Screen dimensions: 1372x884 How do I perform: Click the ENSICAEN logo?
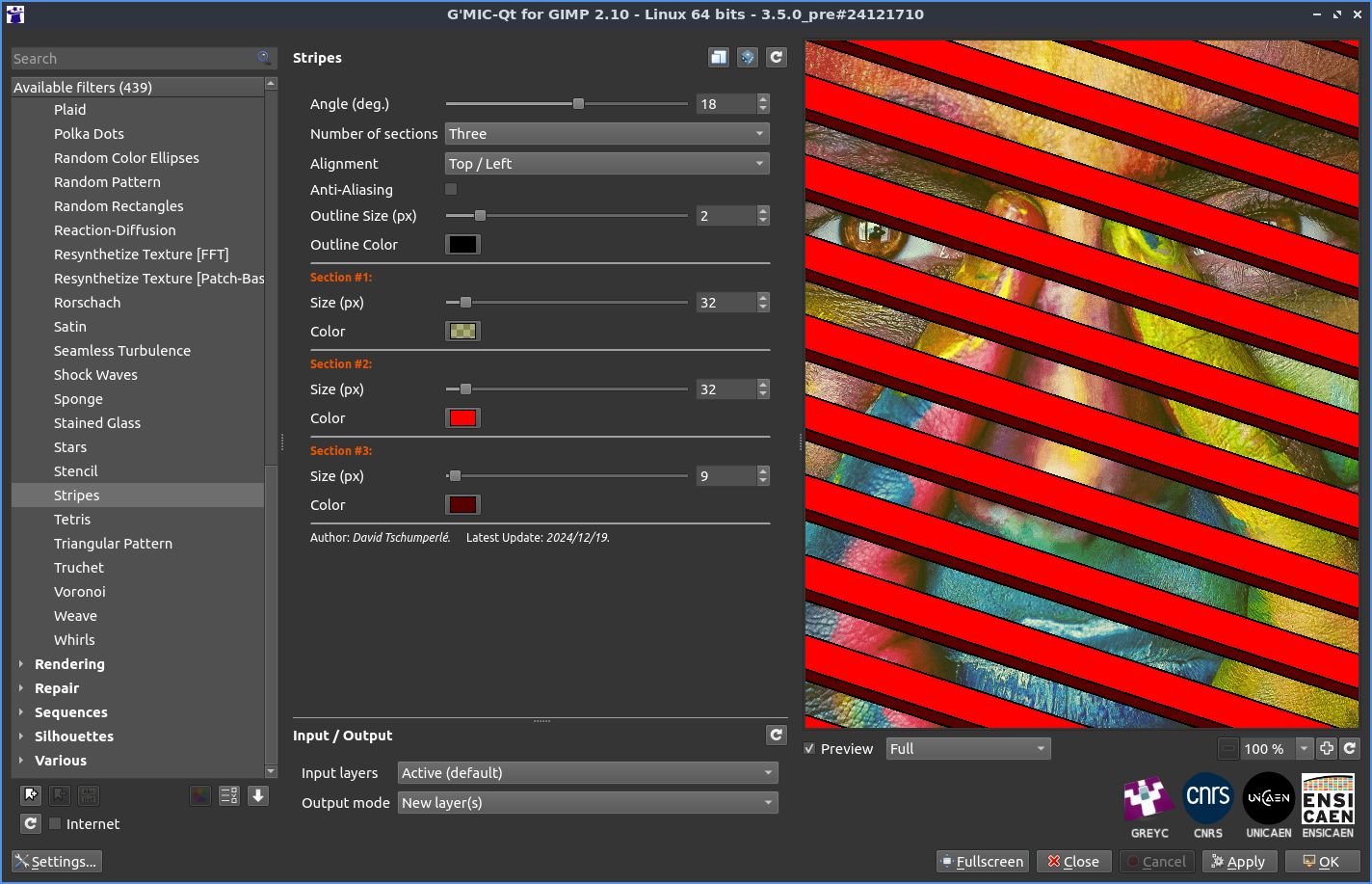(1328, 806)
